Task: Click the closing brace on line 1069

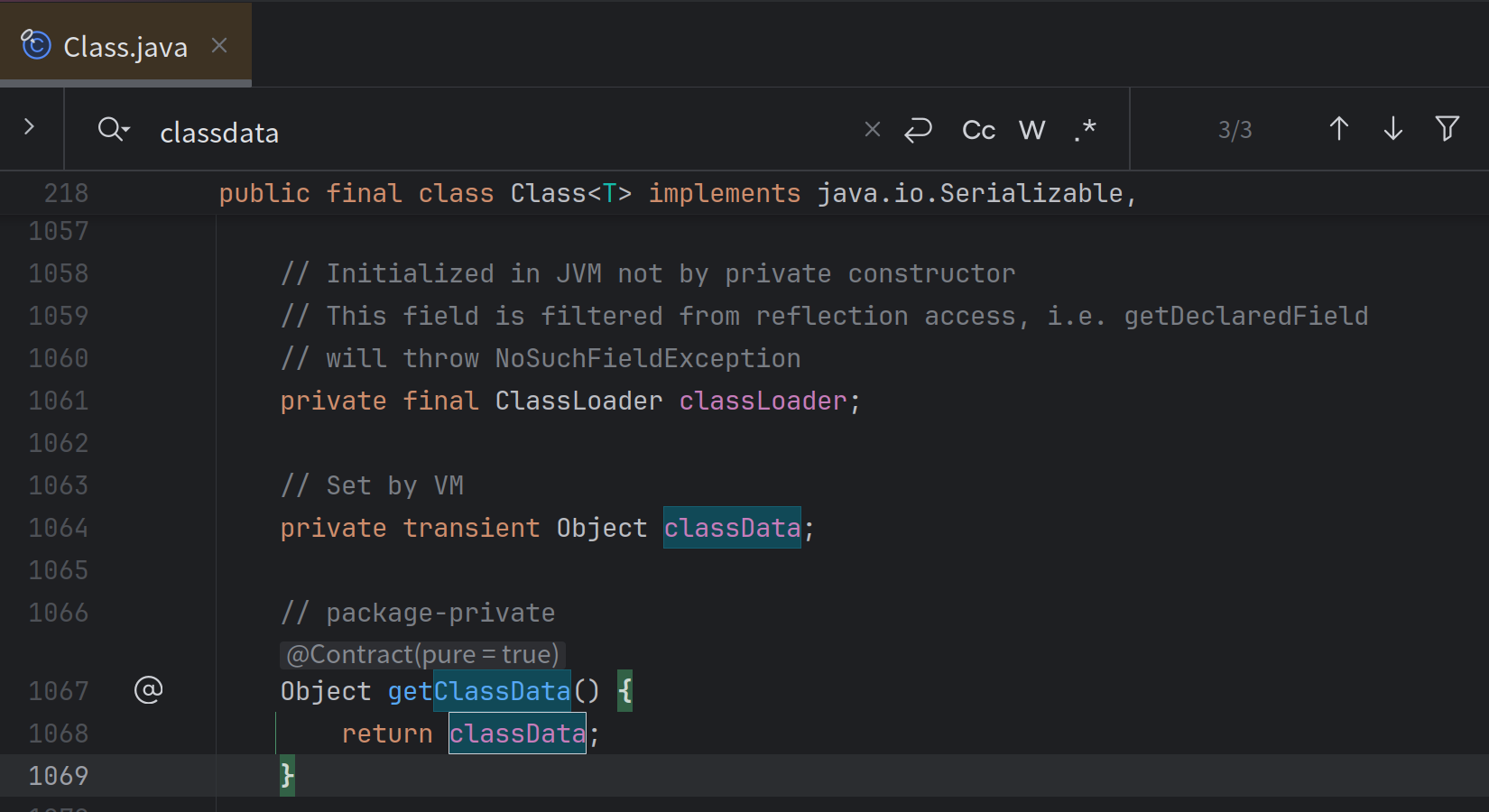Action: [x=287, y=776]
